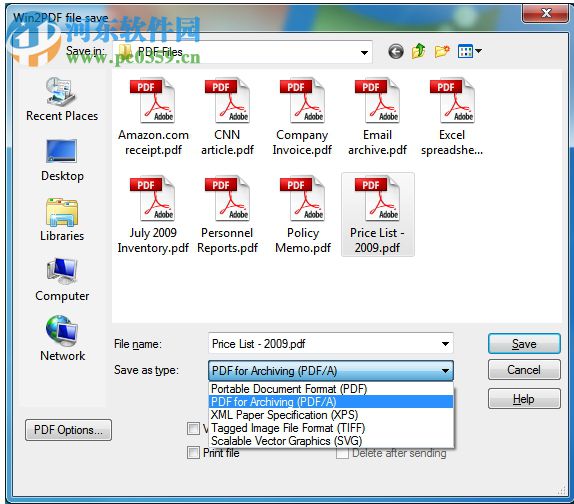Choose XML Paper Specification (XPS) type
The height and width of the screenshot is (504, 574).
tap(331, 415)
